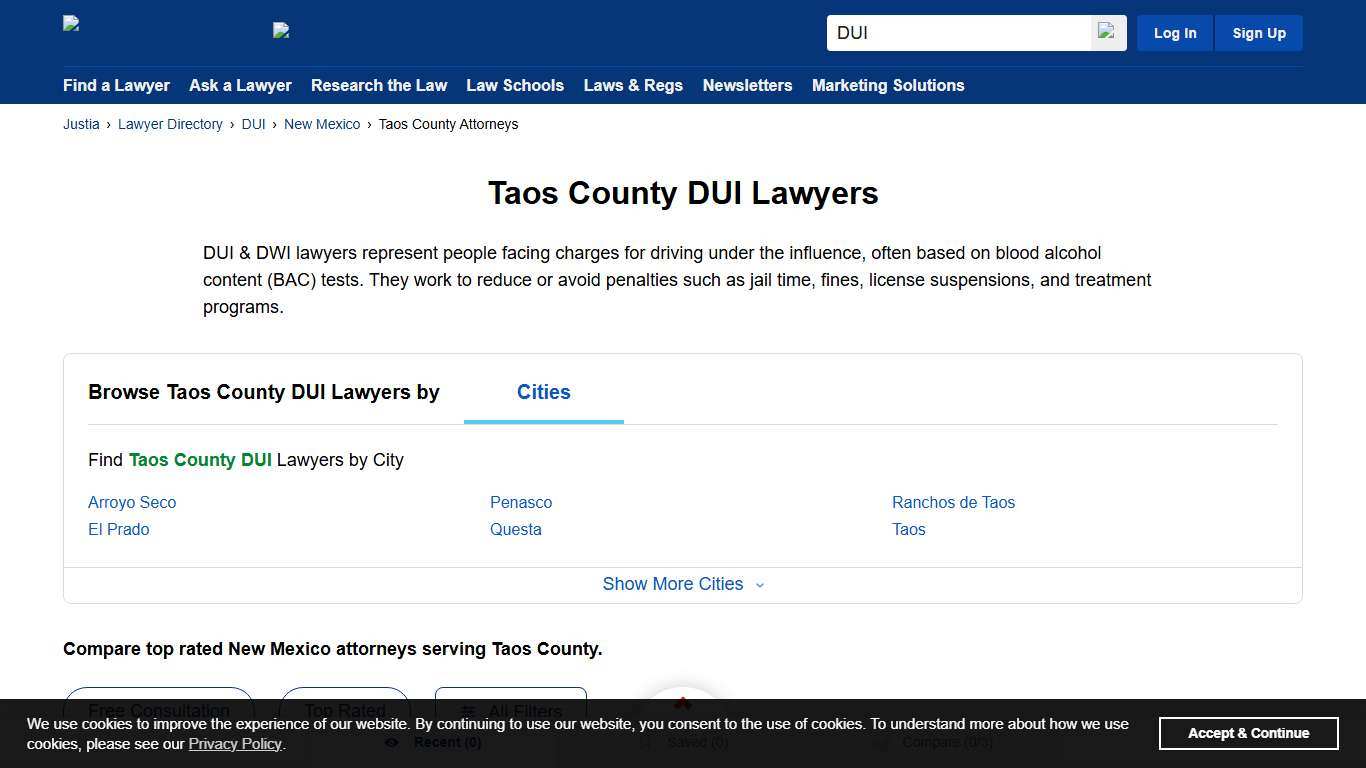This screenshot has width=1366, height=768.
Task: Expand Show More Cities
Action: point(683,584)
